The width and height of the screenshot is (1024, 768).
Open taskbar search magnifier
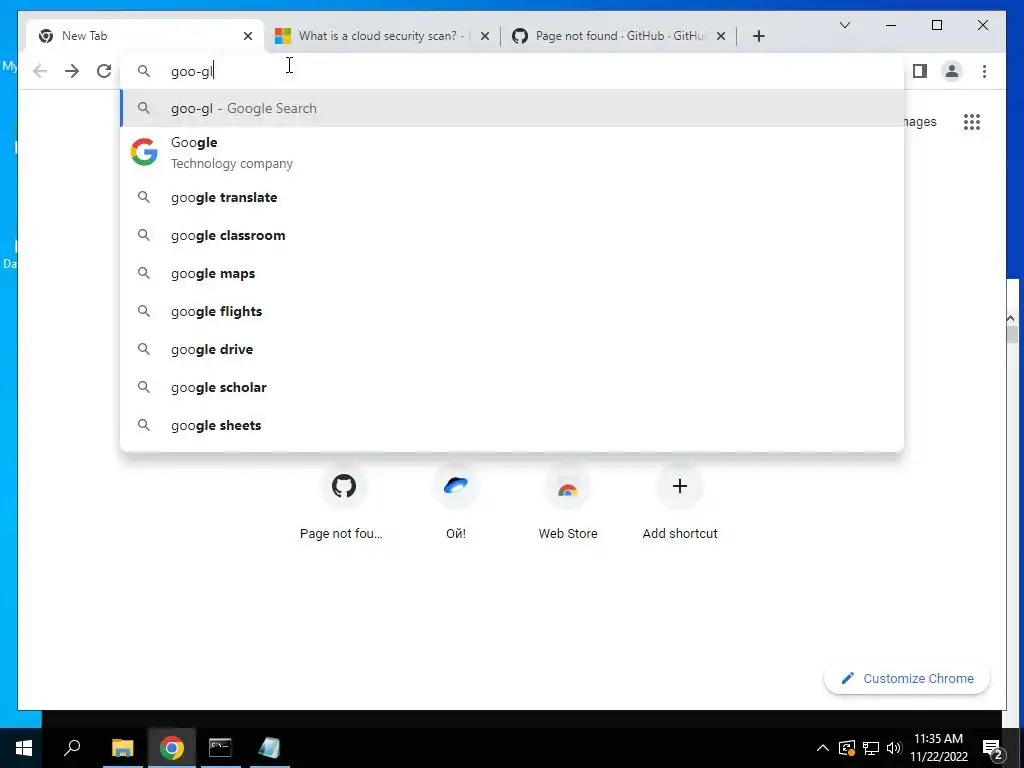click(72, 748)
